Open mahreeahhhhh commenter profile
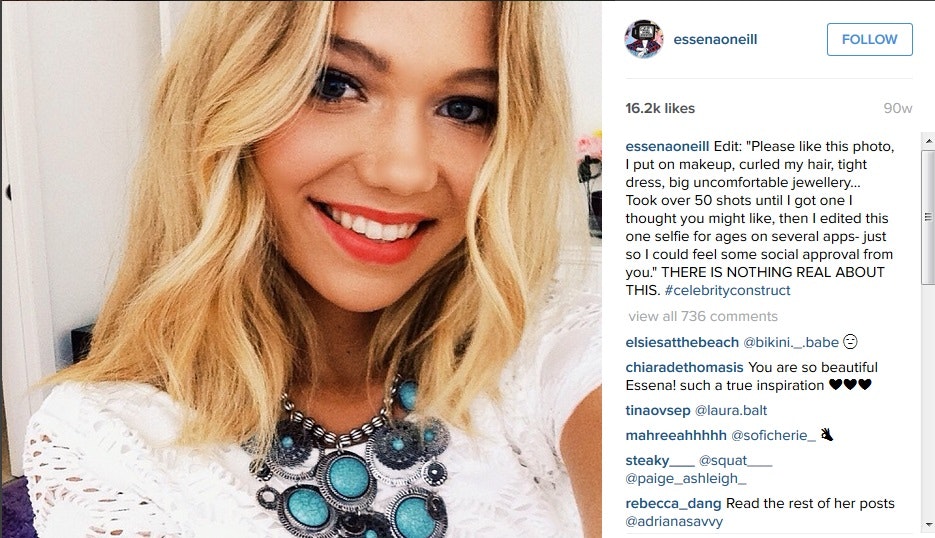Image resolution: width=935 pixels, height=538 pixels. [x=676, y=435]
